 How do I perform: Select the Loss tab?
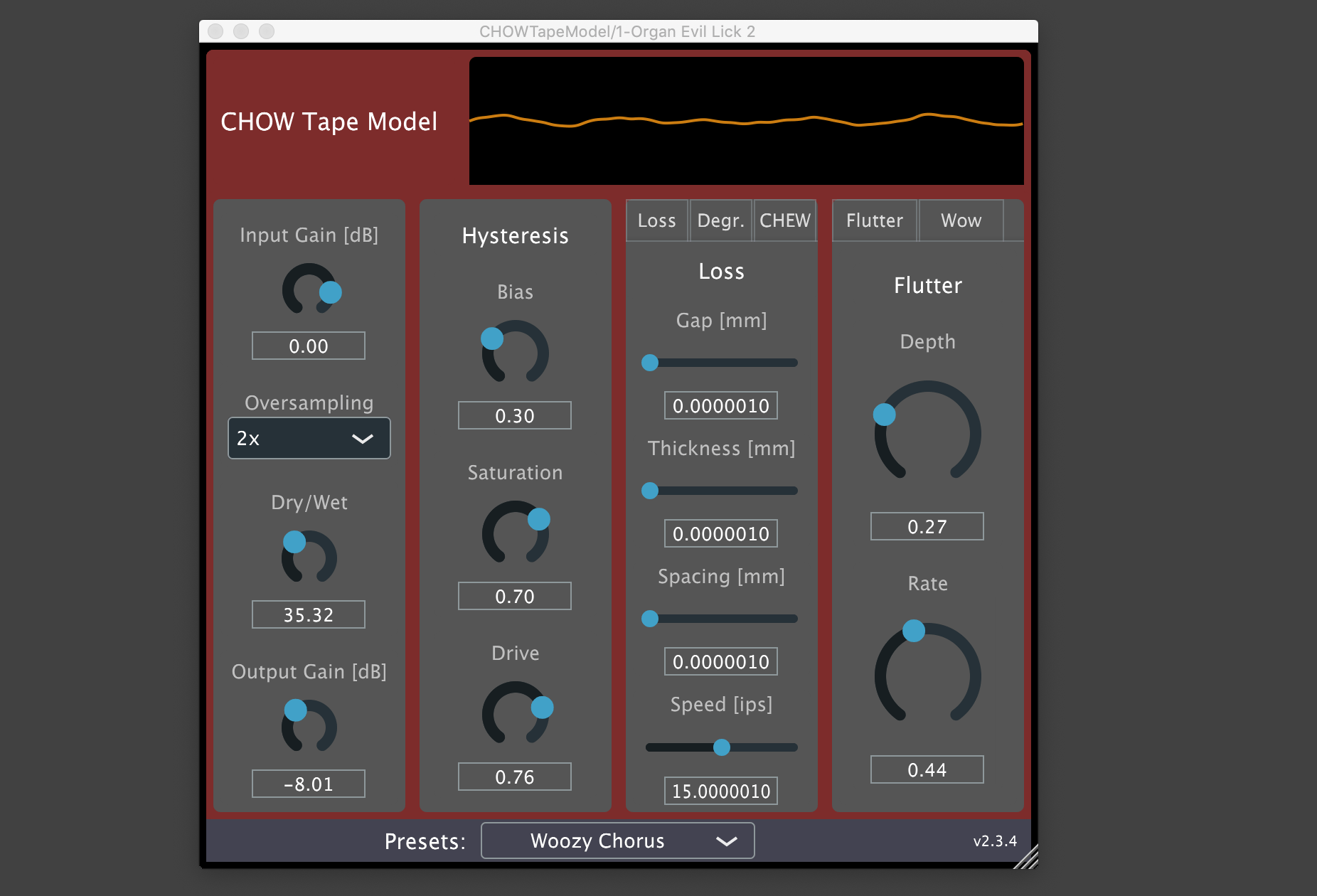pos(656,220)
